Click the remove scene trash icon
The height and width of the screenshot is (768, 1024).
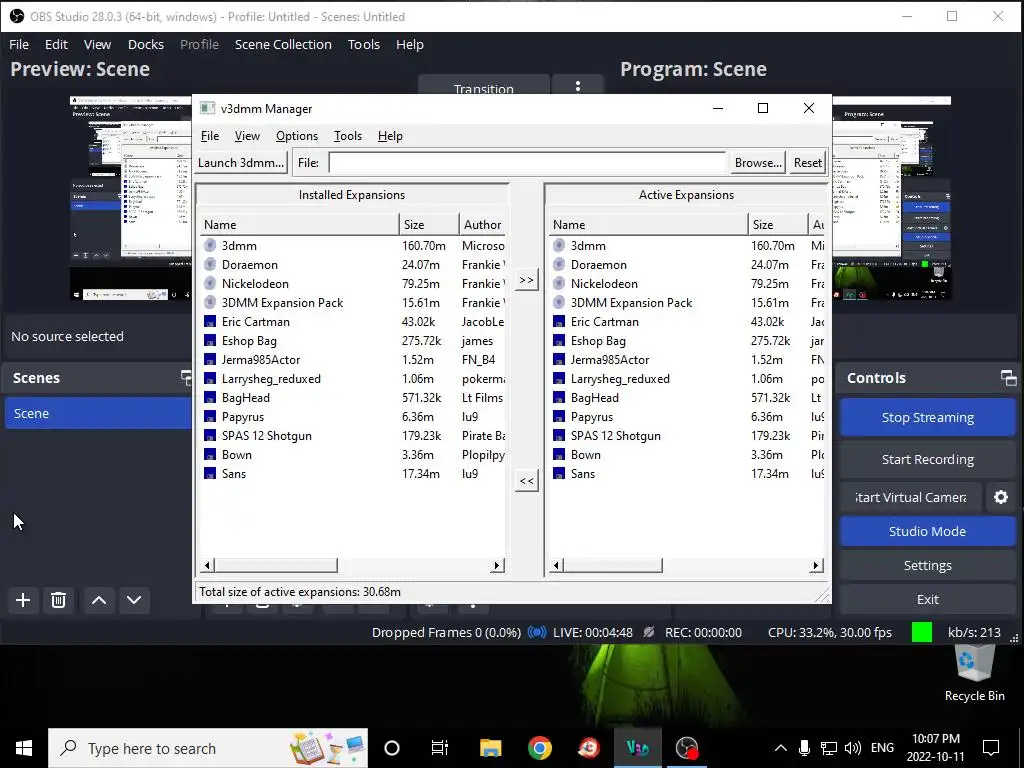coord(58,600)
